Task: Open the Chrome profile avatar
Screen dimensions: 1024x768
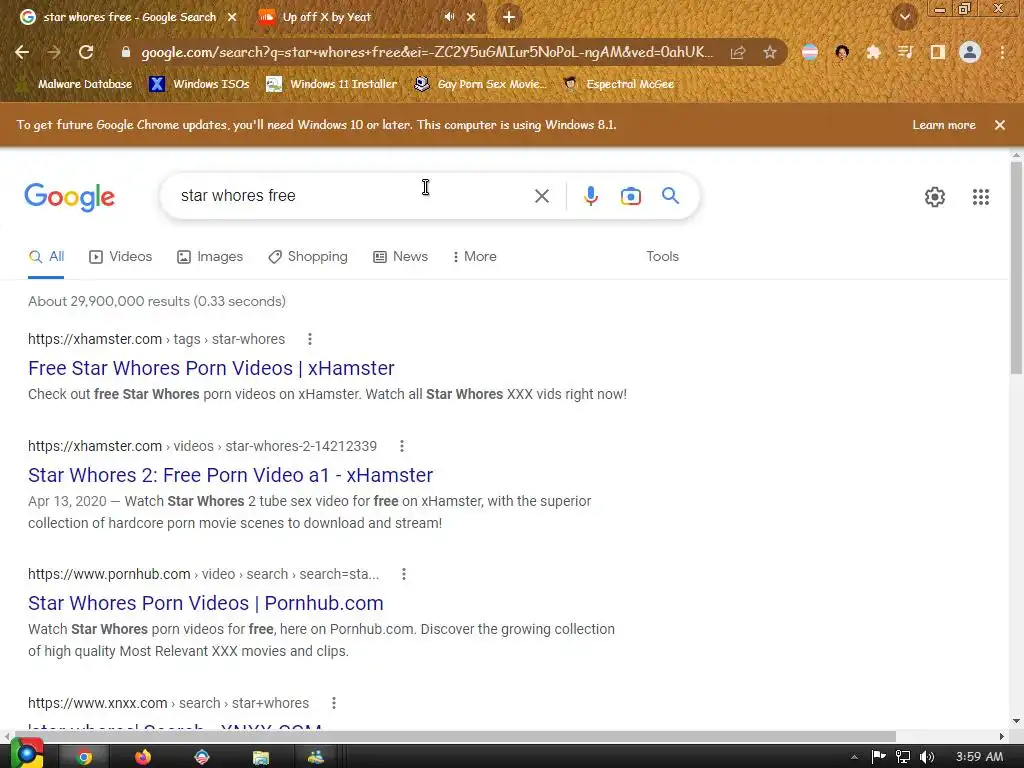Action: coord(970,52)
